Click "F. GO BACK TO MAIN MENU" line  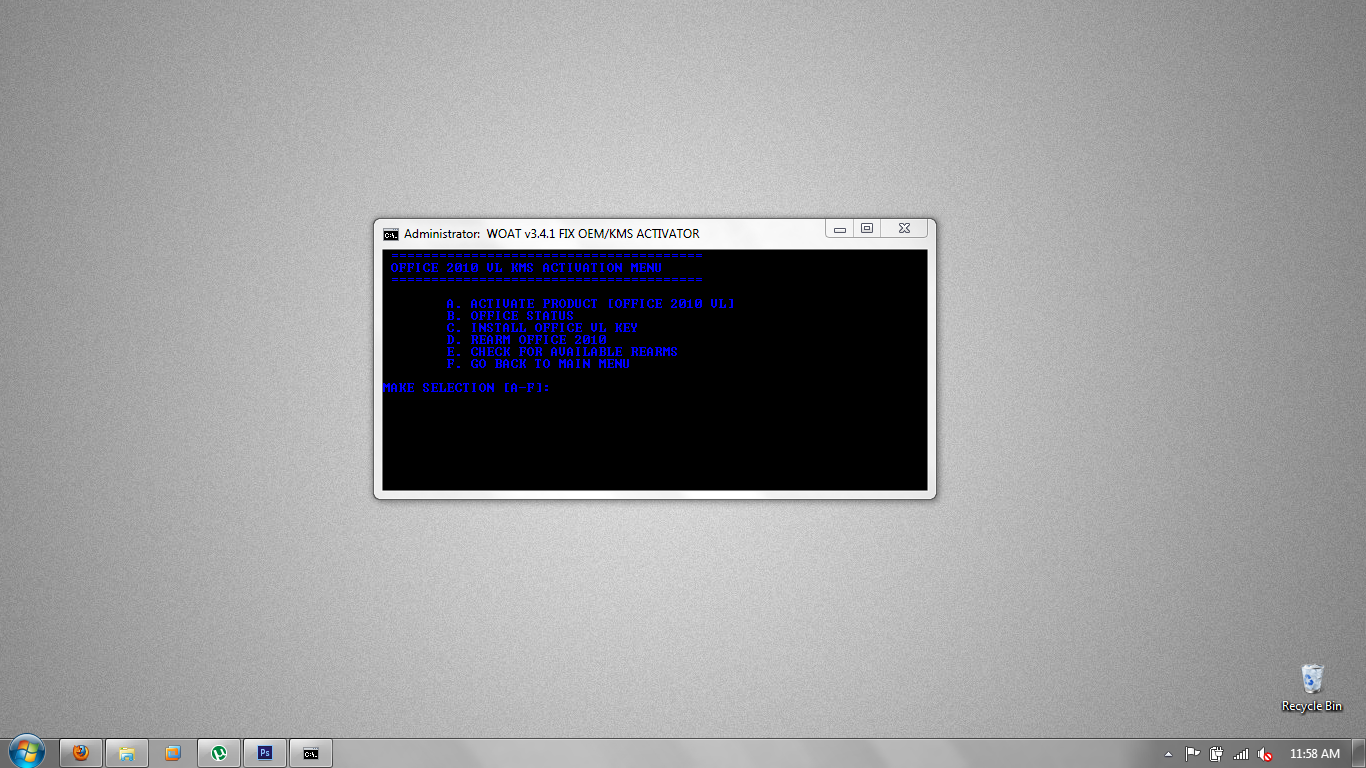(538, 364)
